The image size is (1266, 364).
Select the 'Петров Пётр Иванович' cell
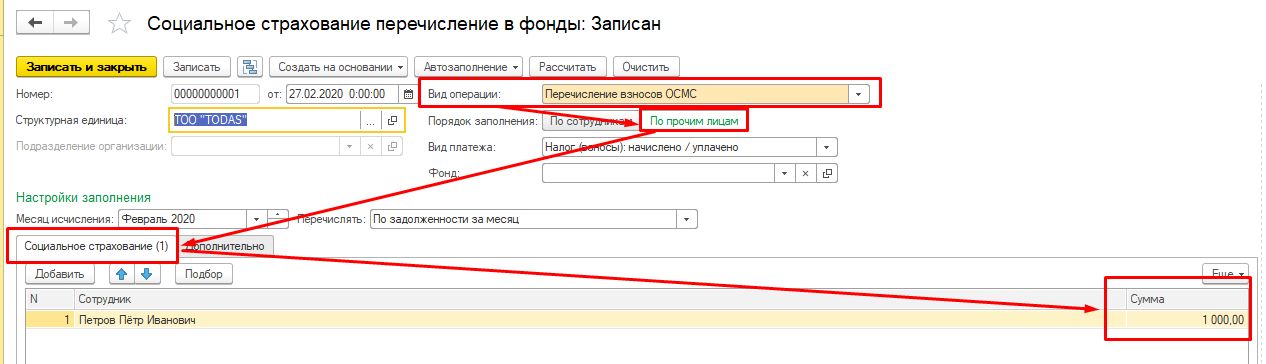600,320
